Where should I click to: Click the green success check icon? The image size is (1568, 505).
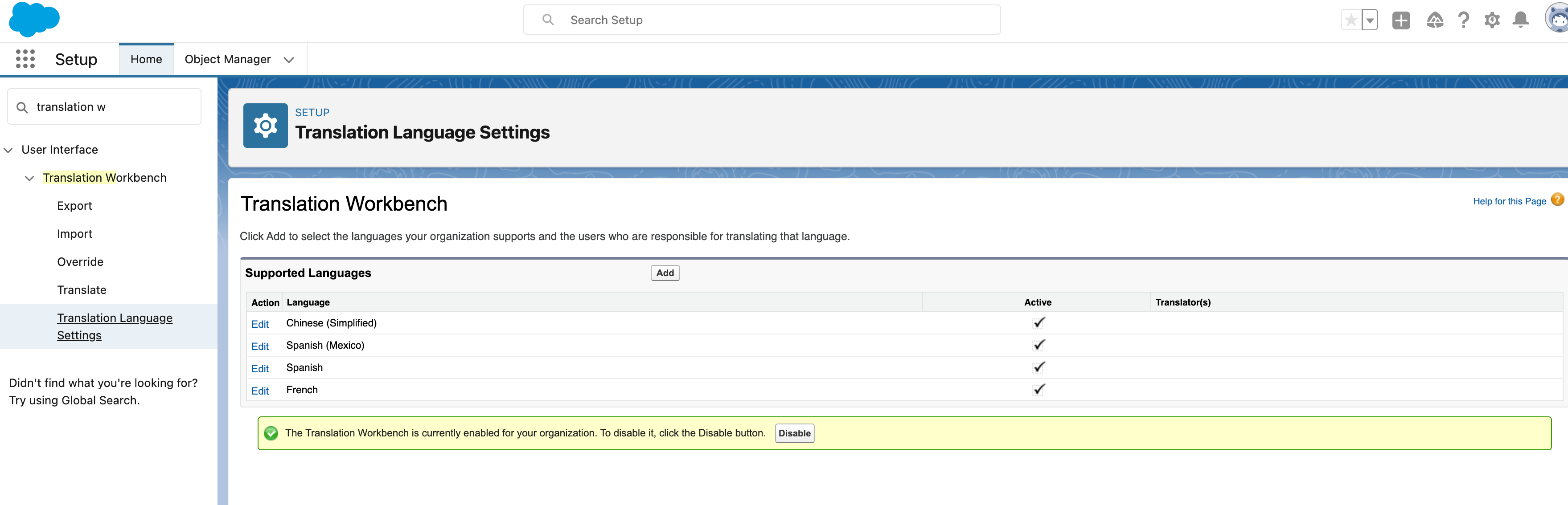(x=271, y=432)
